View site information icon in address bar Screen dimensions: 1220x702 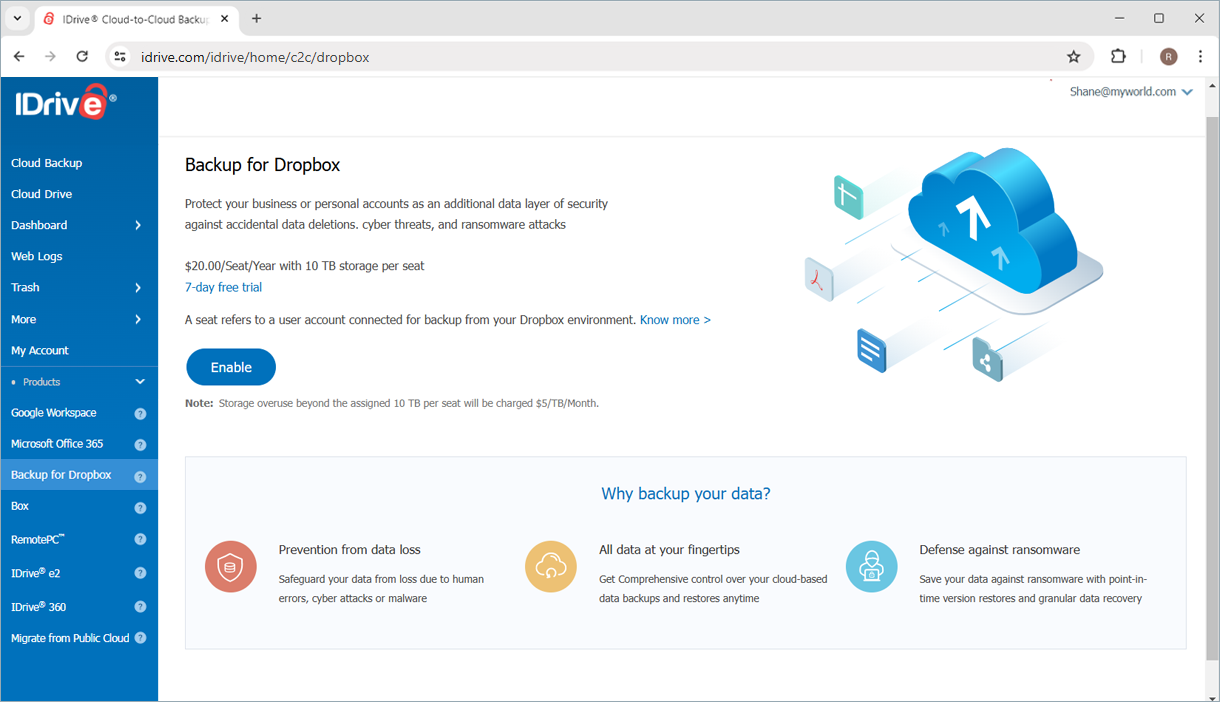pyautogui.click(x=120, y=57)
